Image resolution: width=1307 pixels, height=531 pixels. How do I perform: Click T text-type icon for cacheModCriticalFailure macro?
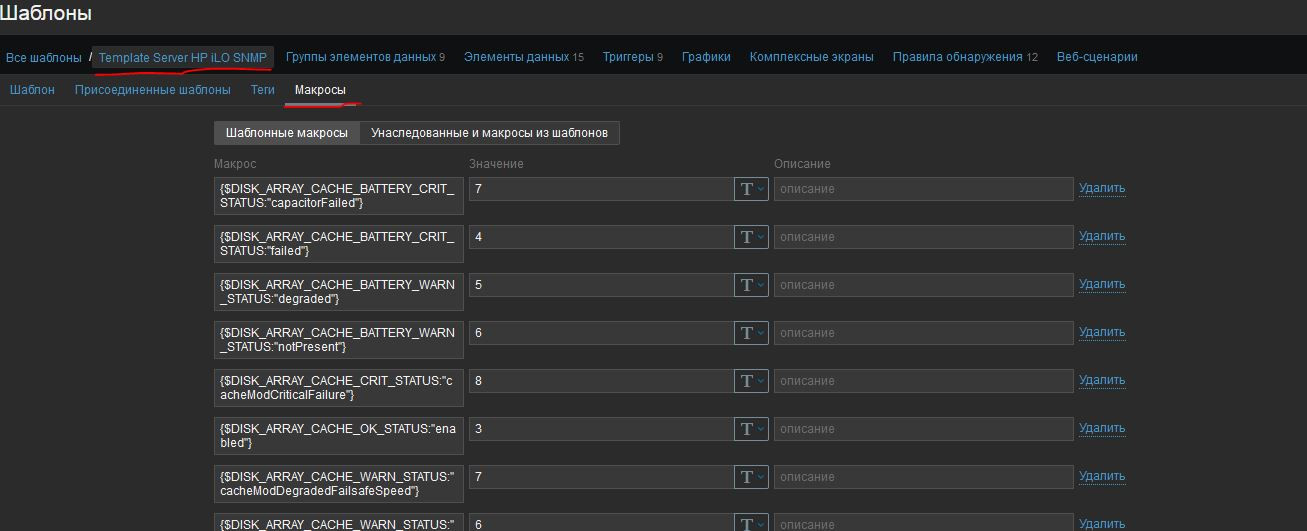tap(746, 381)
